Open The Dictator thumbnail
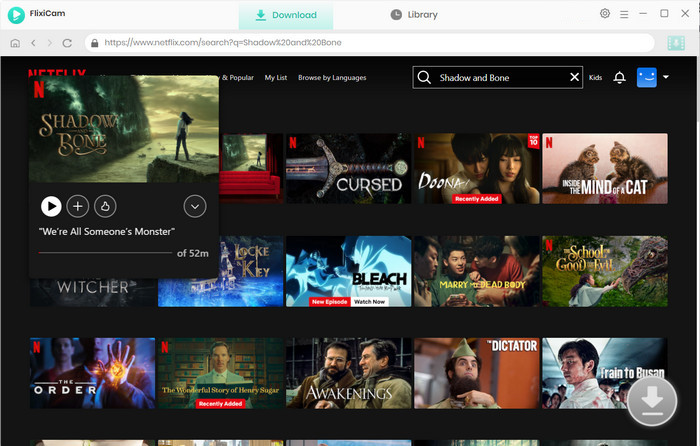 [x=476, y=373]
